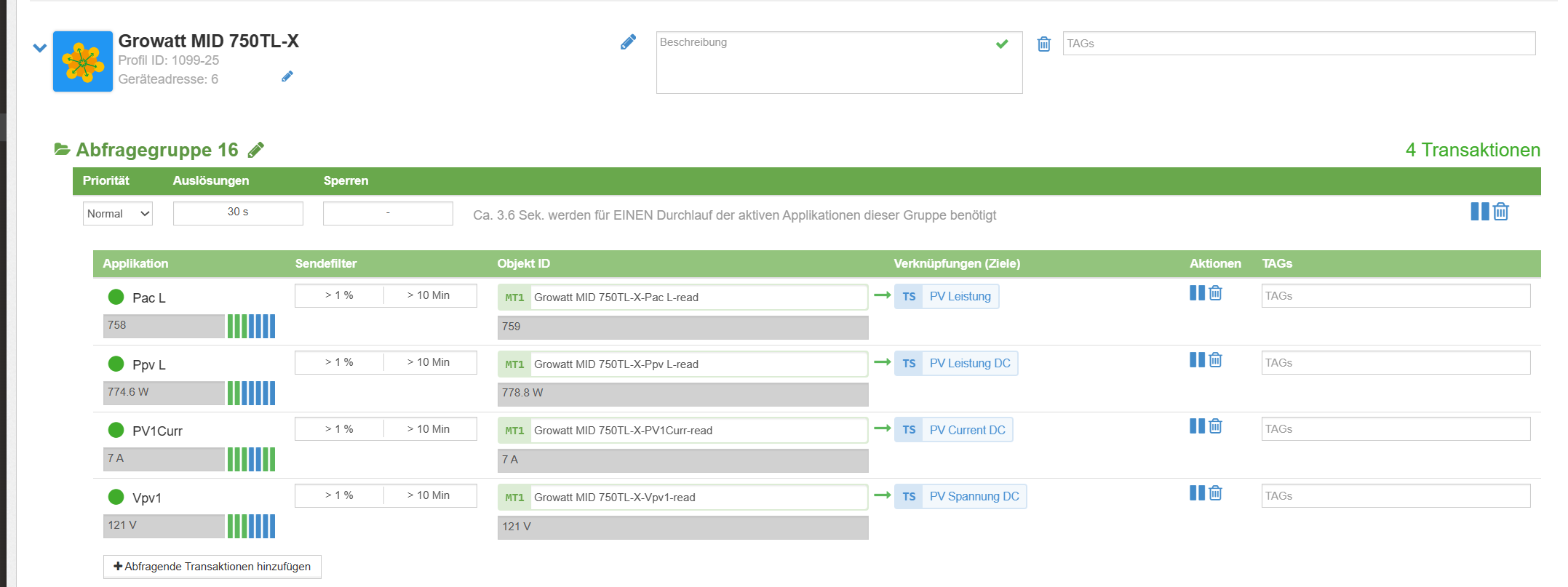Select Growatt MID 750TL-X-Ppv L-read object

coord(682,364)
